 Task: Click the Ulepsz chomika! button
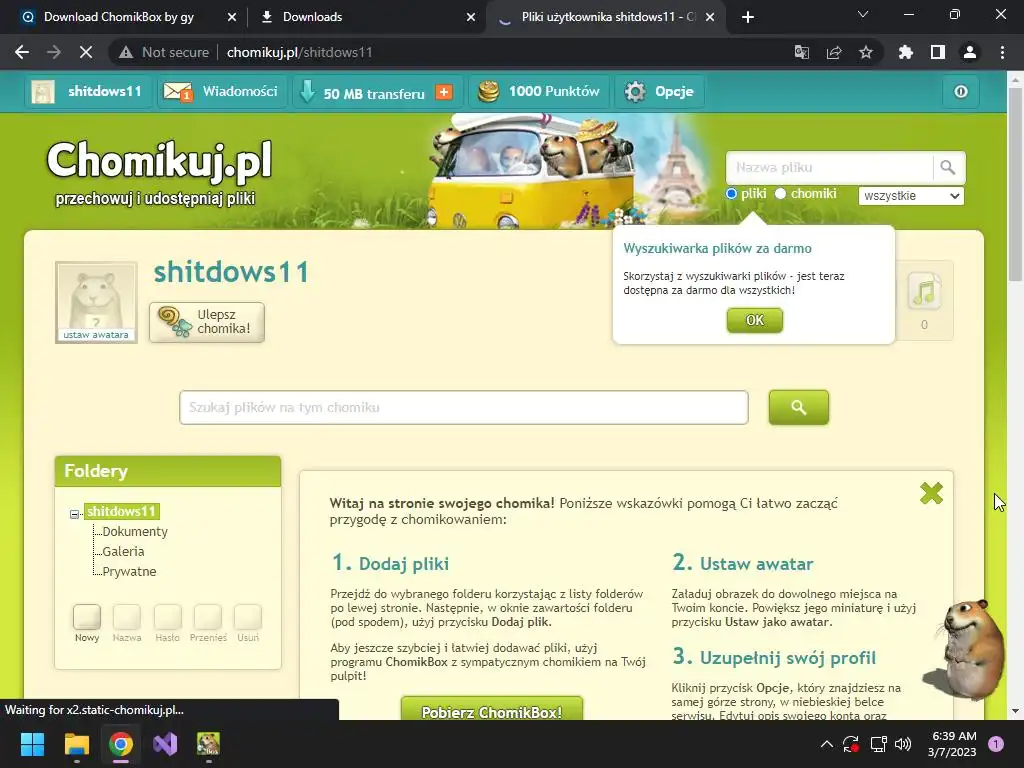(x=207, y=322)
